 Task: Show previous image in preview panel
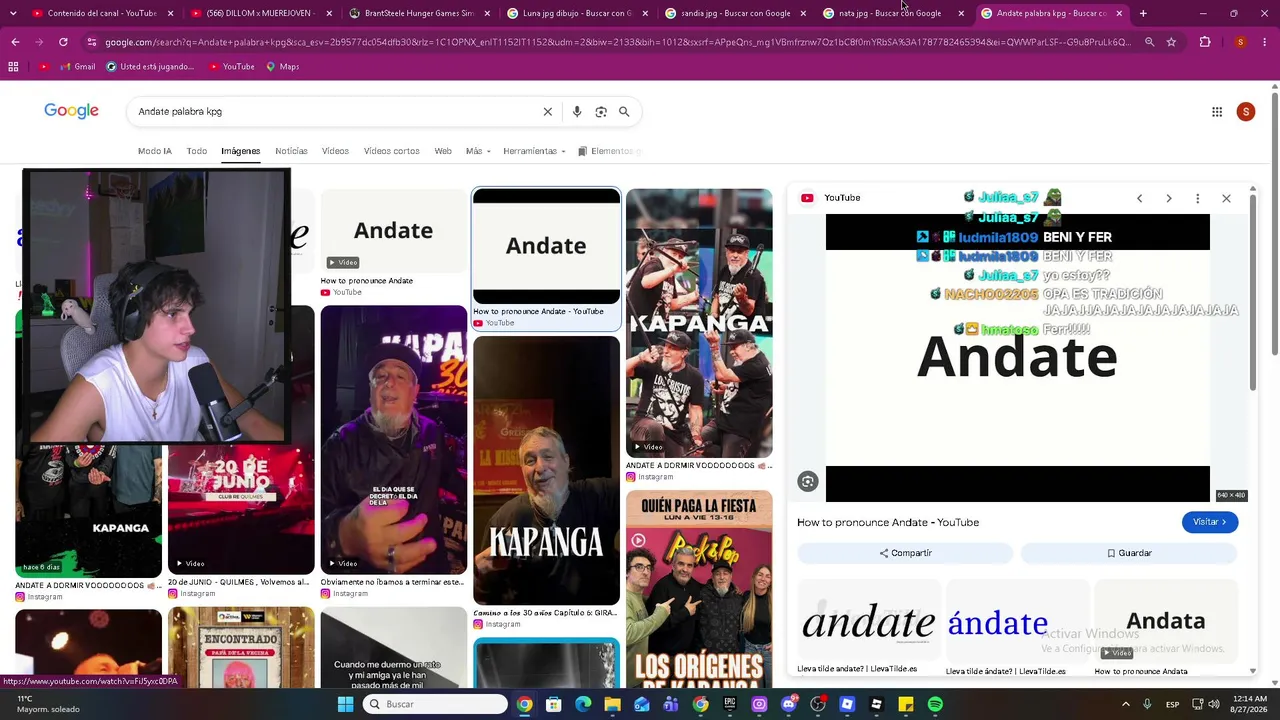[x=1139, y=198]
